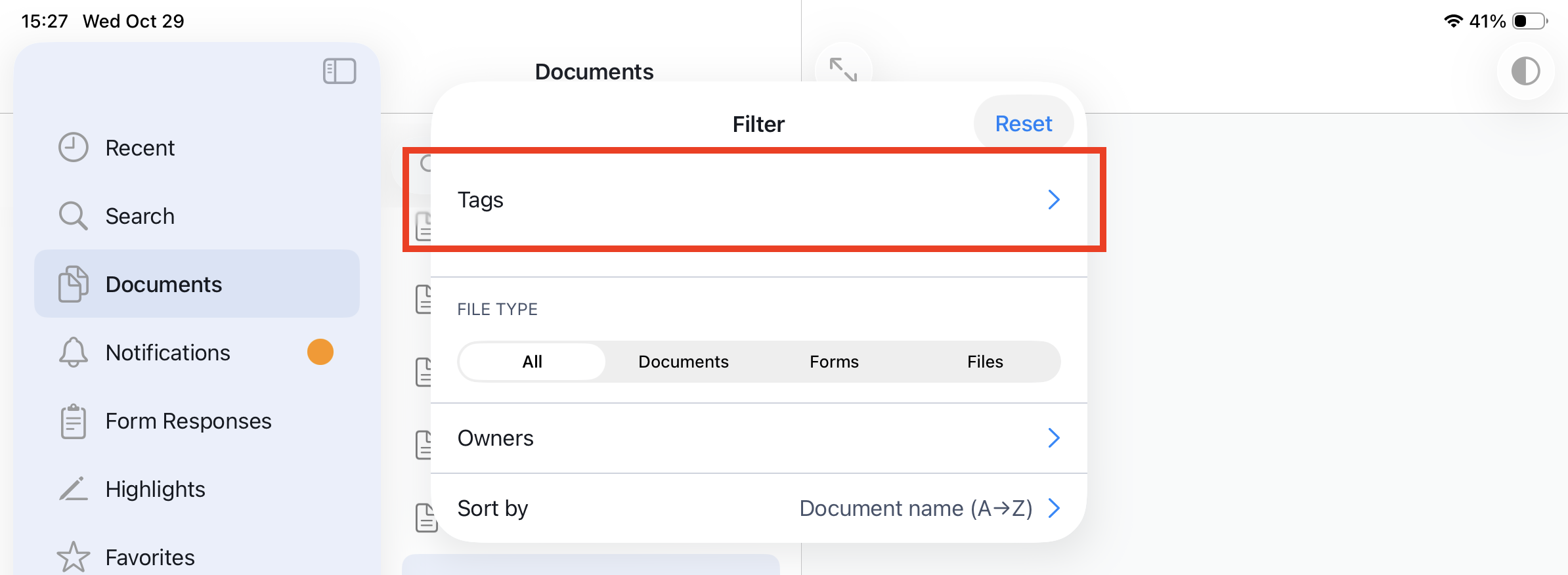
Task: Select the Forms file type segment
Action: (834, 362)
